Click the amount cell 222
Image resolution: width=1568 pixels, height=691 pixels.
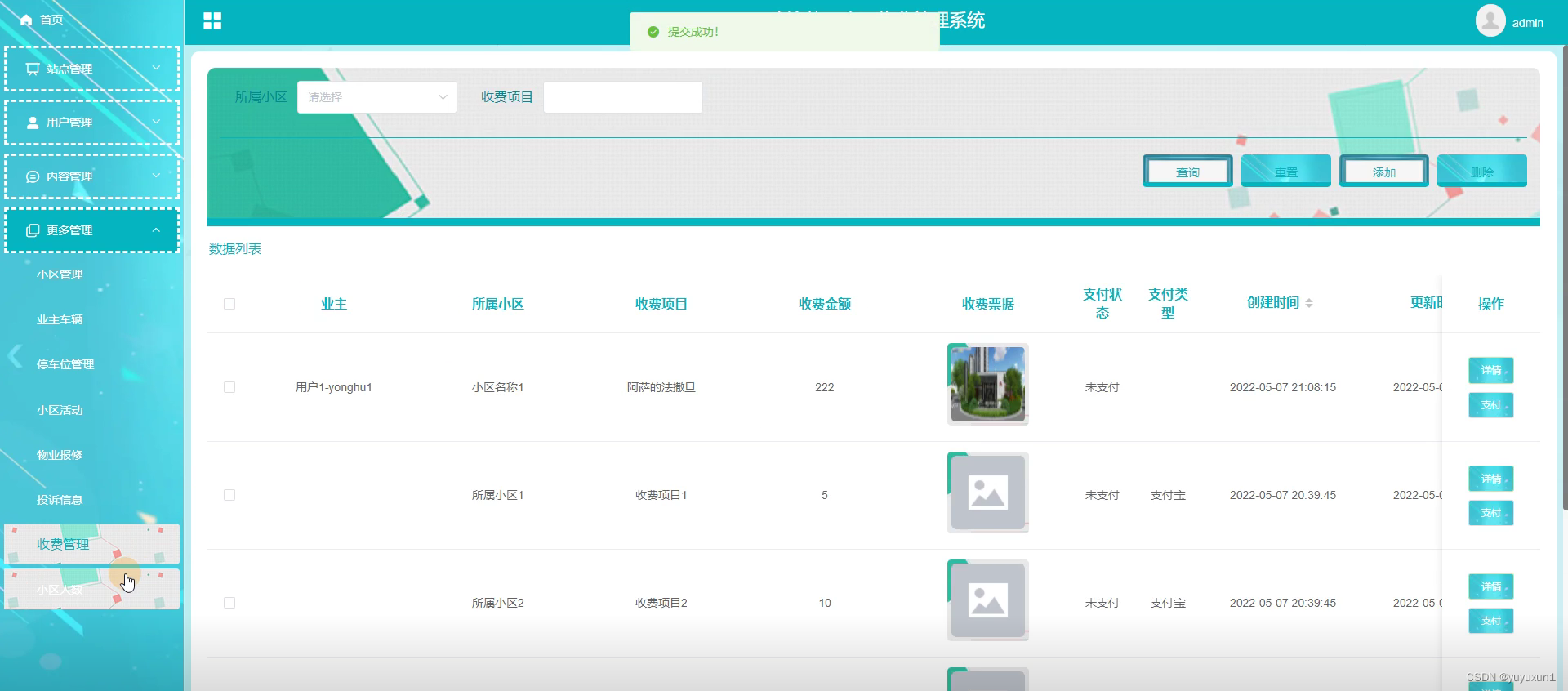click(825, 387)
